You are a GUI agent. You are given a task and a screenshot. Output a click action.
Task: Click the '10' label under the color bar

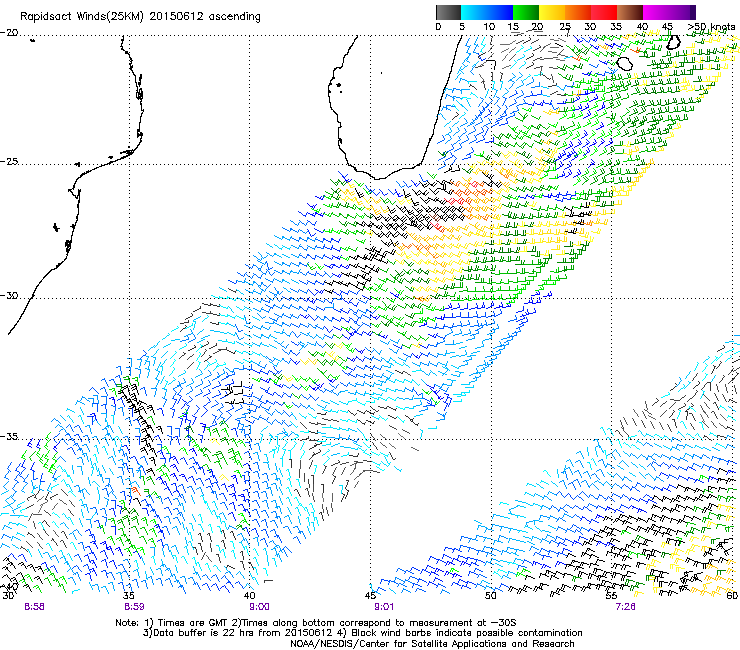pos(489,27)
